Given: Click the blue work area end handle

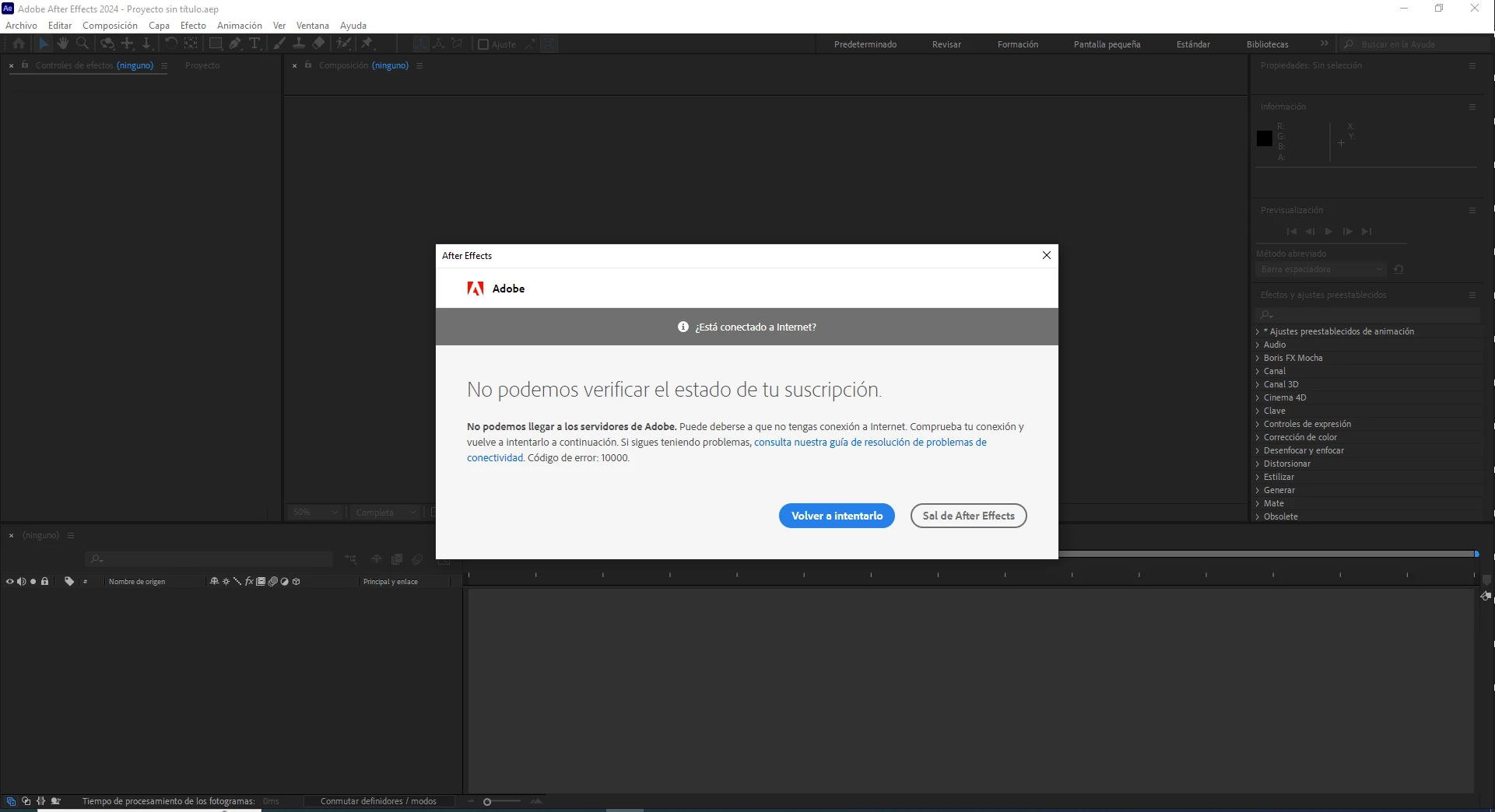Looking at the screenshot, I should (x=1476, y=554).
